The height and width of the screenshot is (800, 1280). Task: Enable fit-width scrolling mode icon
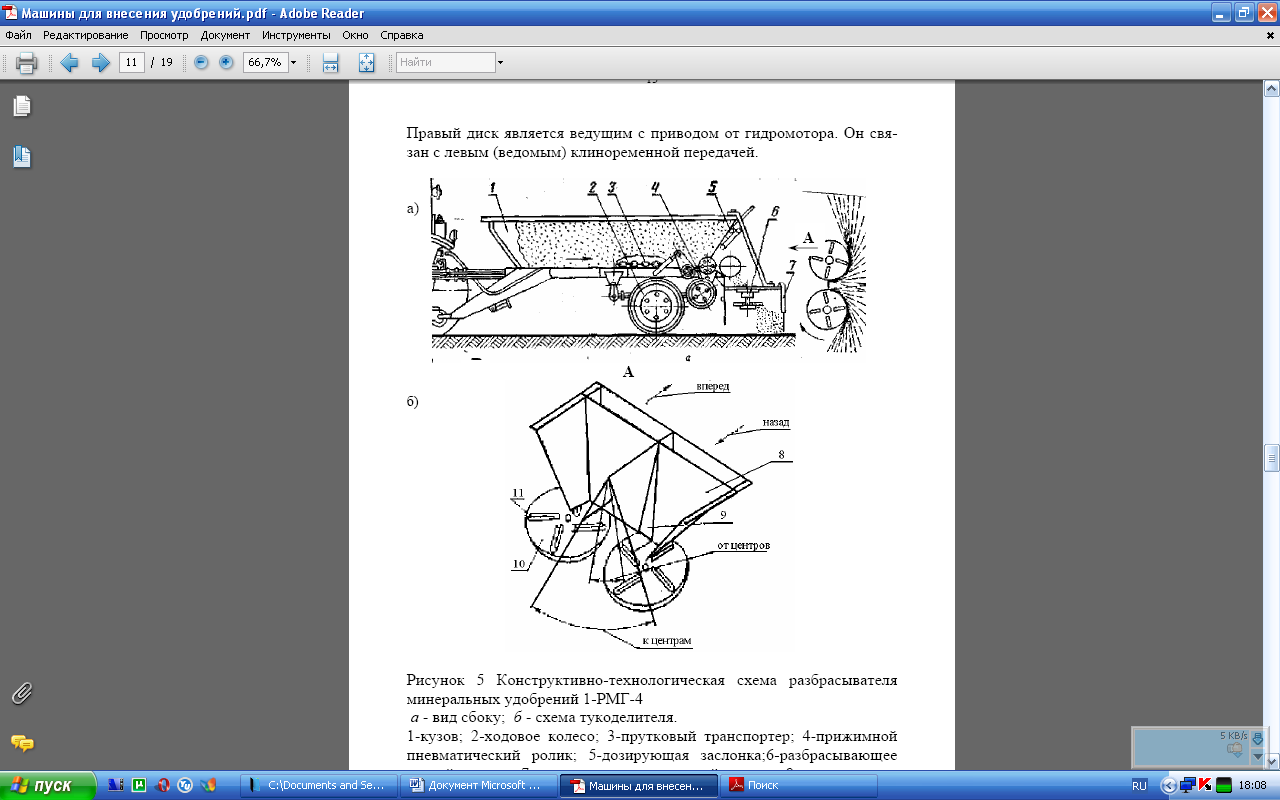330,63
